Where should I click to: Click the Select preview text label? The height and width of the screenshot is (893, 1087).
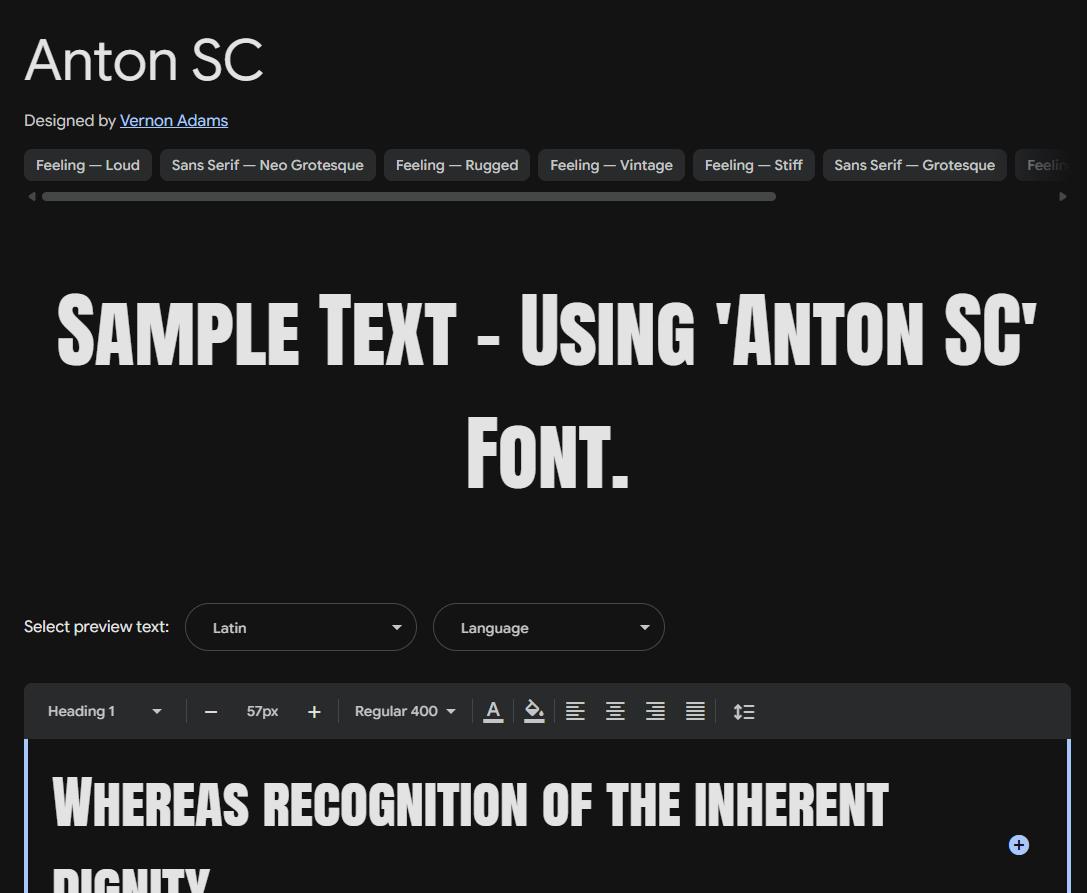pos(96,627)
